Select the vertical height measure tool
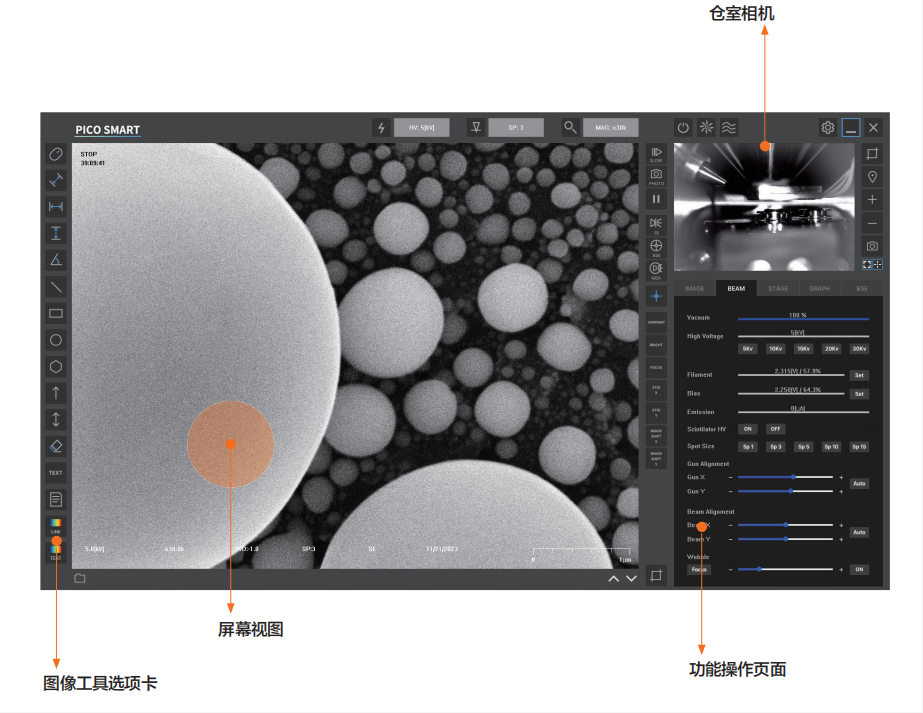This screenshot has width=923, height=713. coord(56,233)
